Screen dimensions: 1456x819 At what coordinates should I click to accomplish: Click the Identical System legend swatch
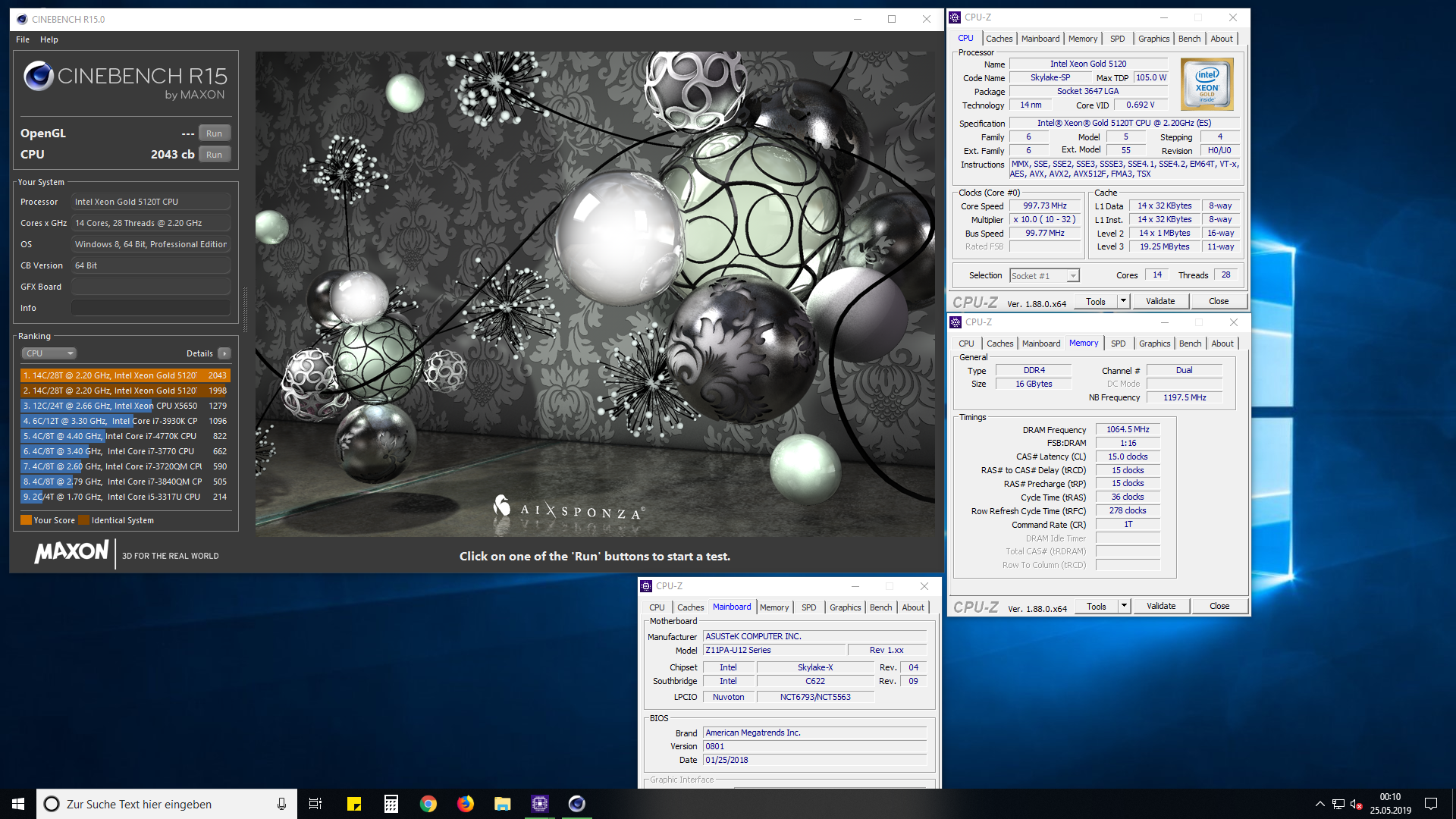[83, 520]
